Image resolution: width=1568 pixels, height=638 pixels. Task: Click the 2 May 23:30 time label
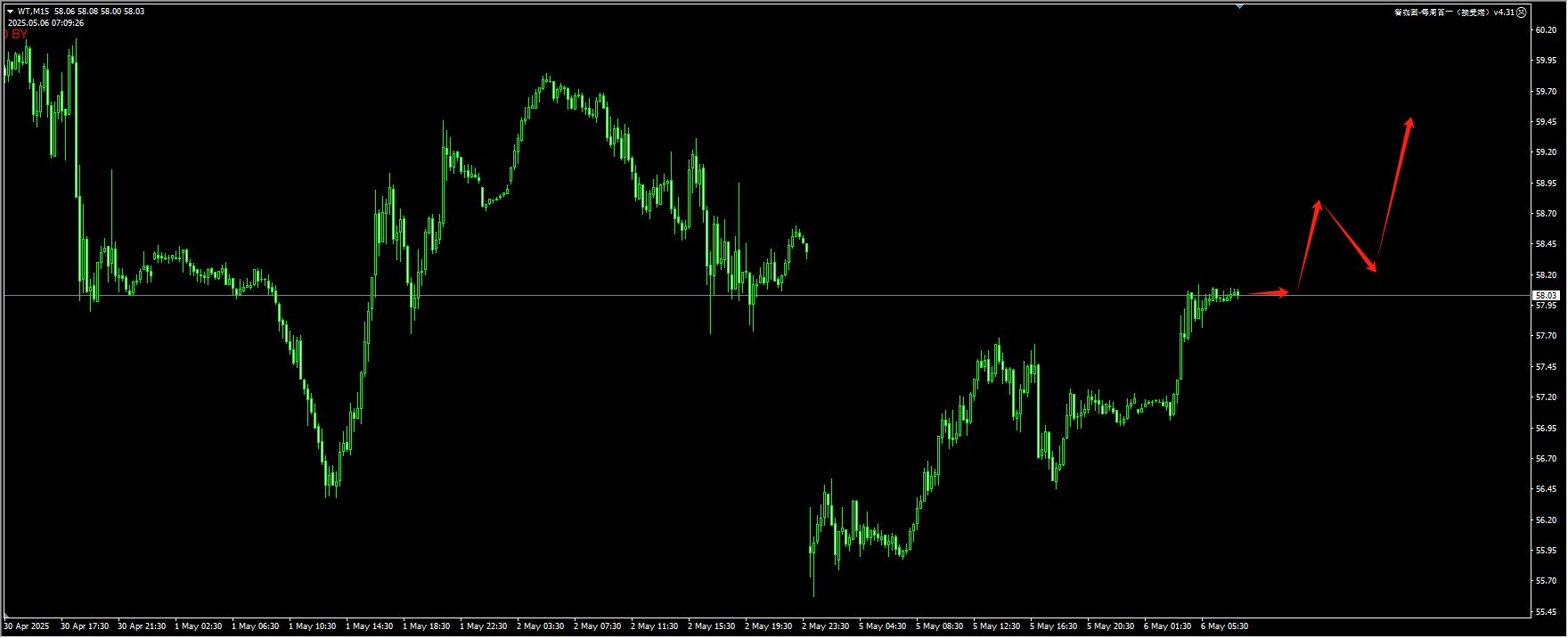tap(826, 626)
